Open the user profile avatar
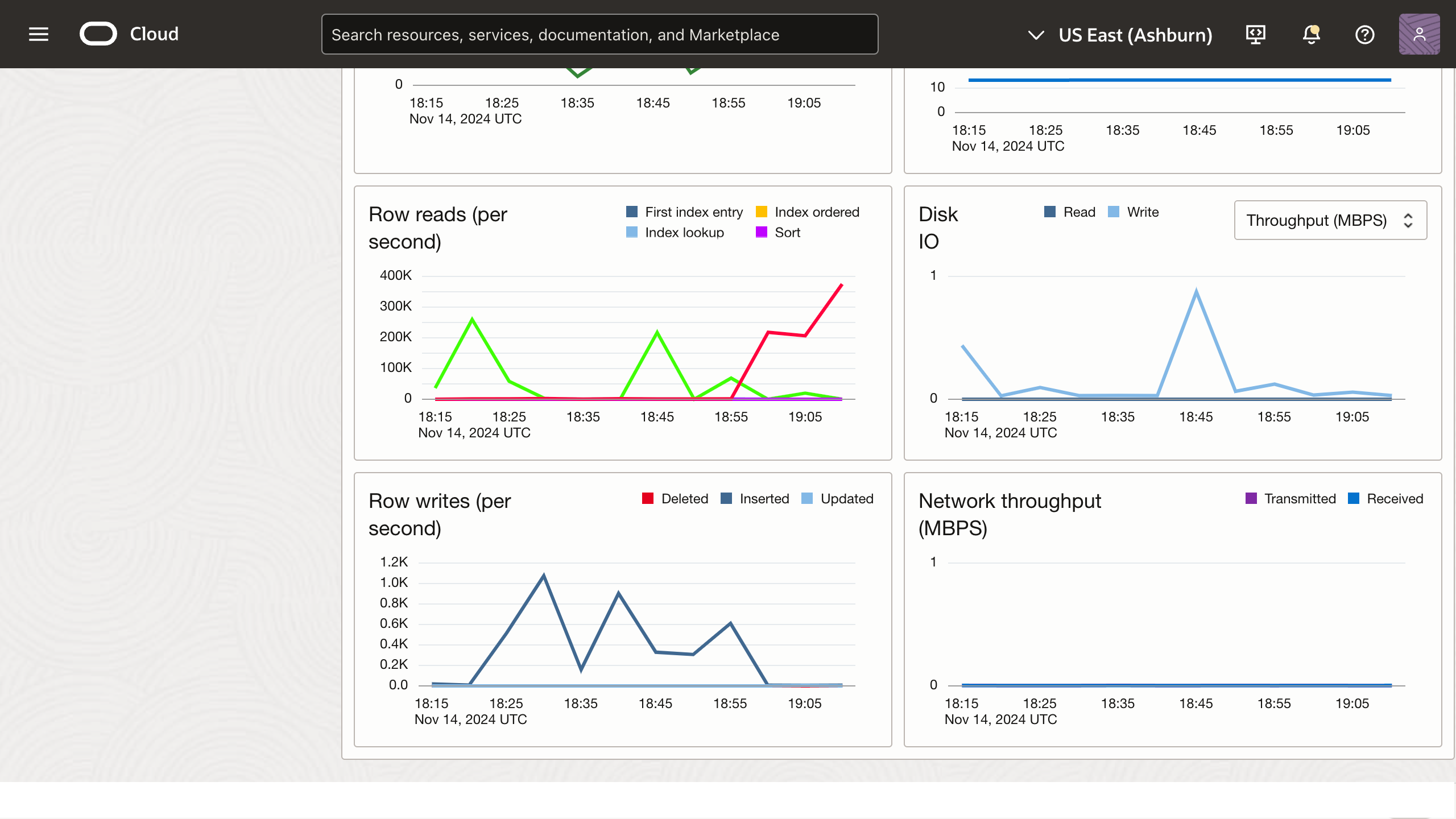Screen dimensions: 1456x819 click(1419, 35)
